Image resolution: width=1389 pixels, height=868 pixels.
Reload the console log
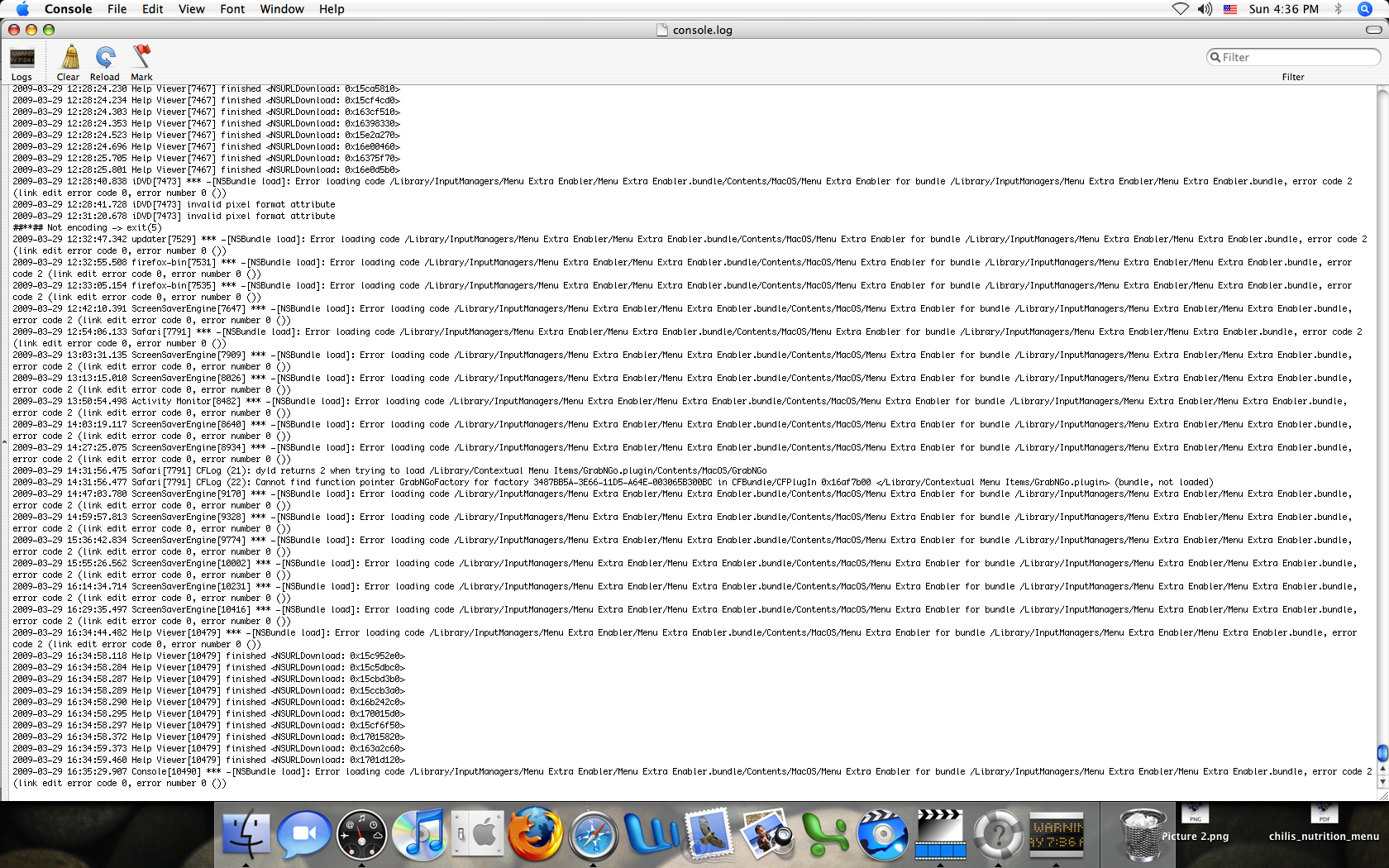[105, 64]
